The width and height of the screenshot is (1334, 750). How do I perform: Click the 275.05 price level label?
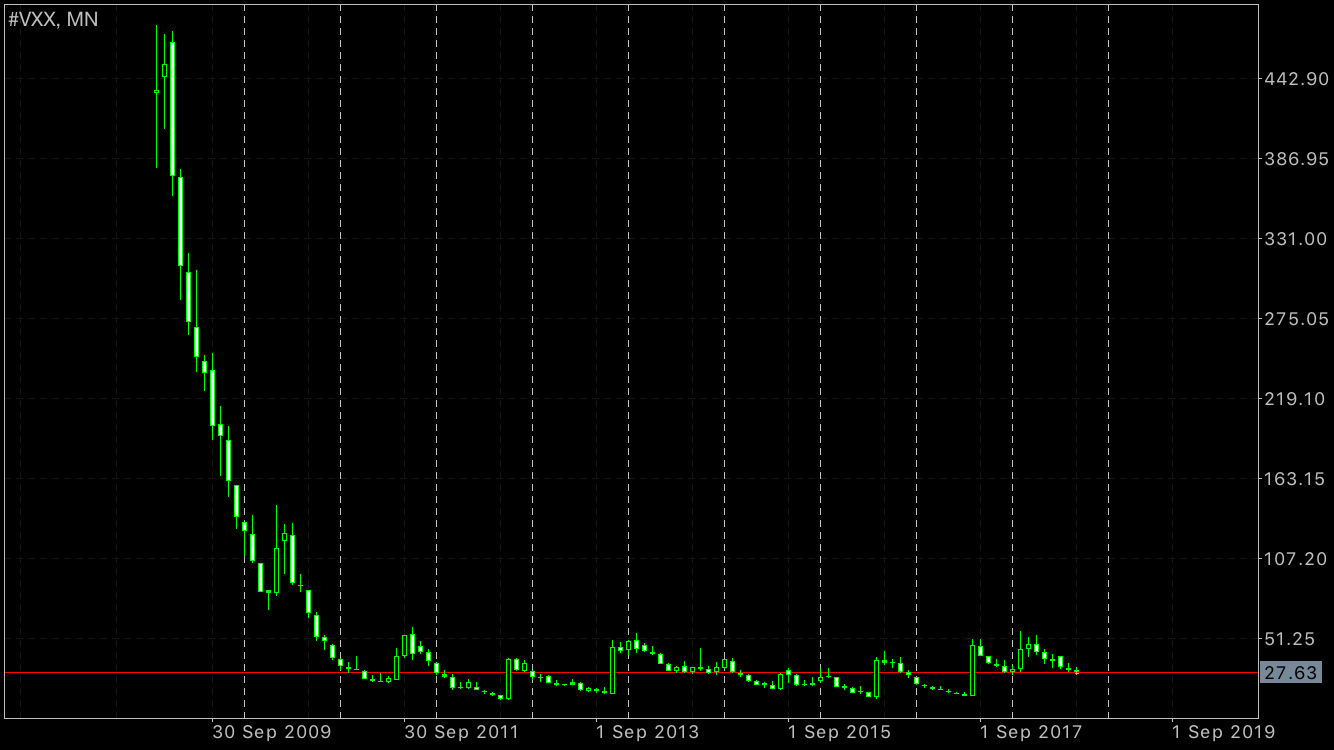click(x=1297, y=319)
